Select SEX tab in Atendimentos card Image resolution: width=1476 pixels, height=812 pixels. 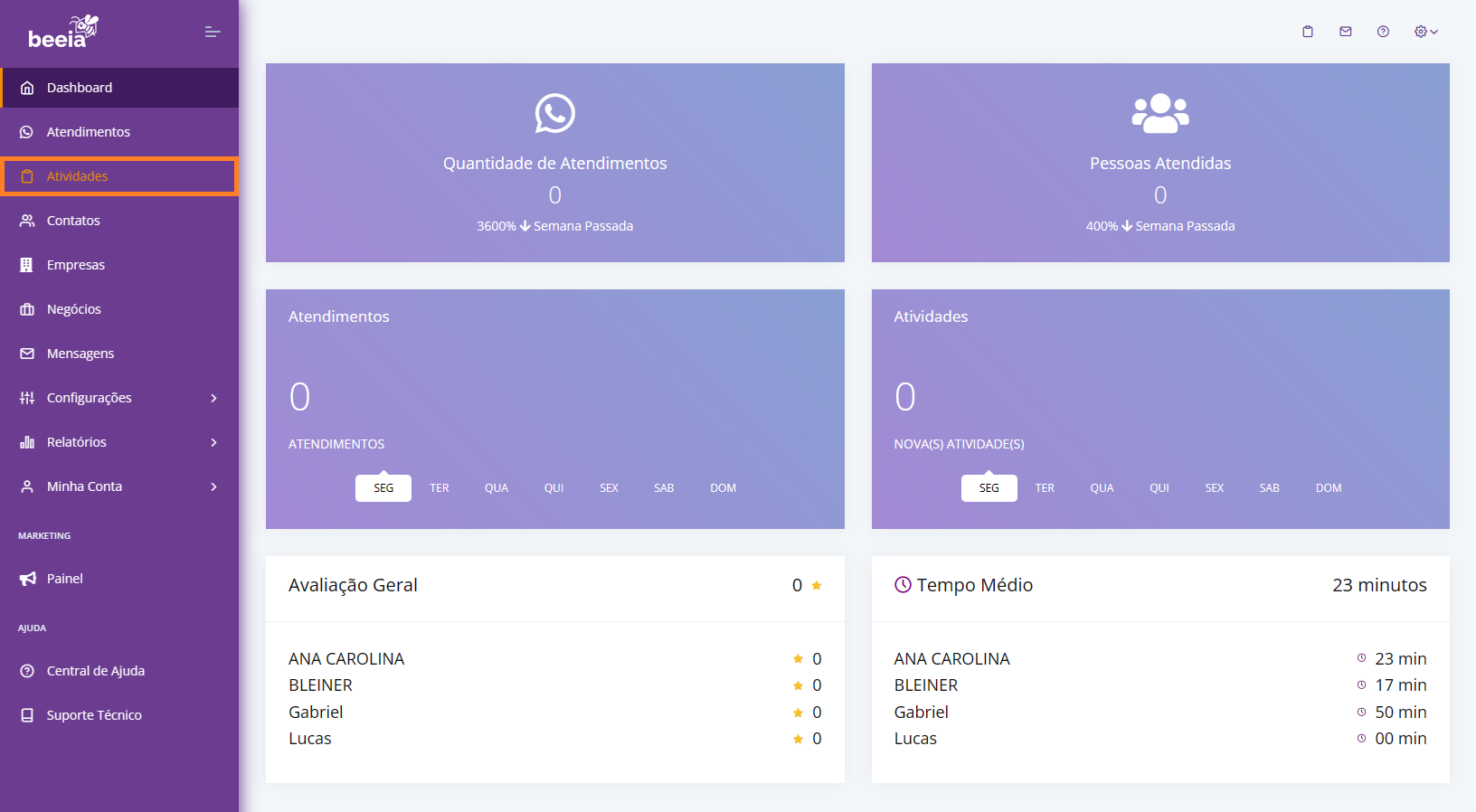point(609,488)
